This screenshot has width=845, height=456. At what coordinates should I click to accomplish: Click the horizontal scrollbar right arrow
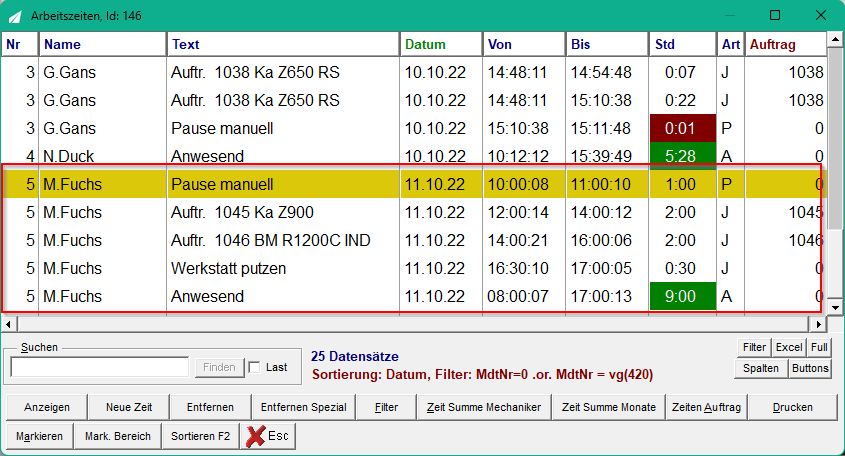click(819, 324)
